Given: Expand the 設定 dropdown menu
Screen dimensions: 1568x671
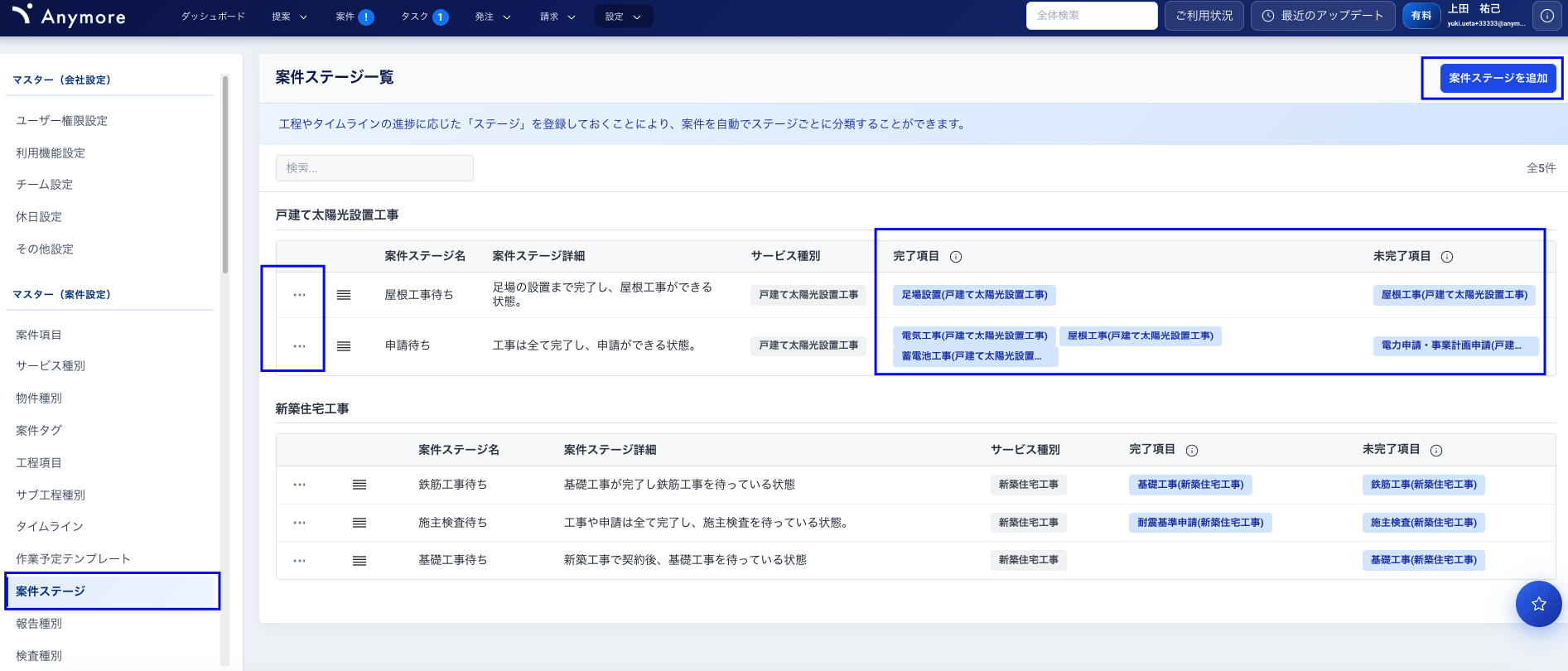Looking at the screenshot, I should (x=624, y=17).
